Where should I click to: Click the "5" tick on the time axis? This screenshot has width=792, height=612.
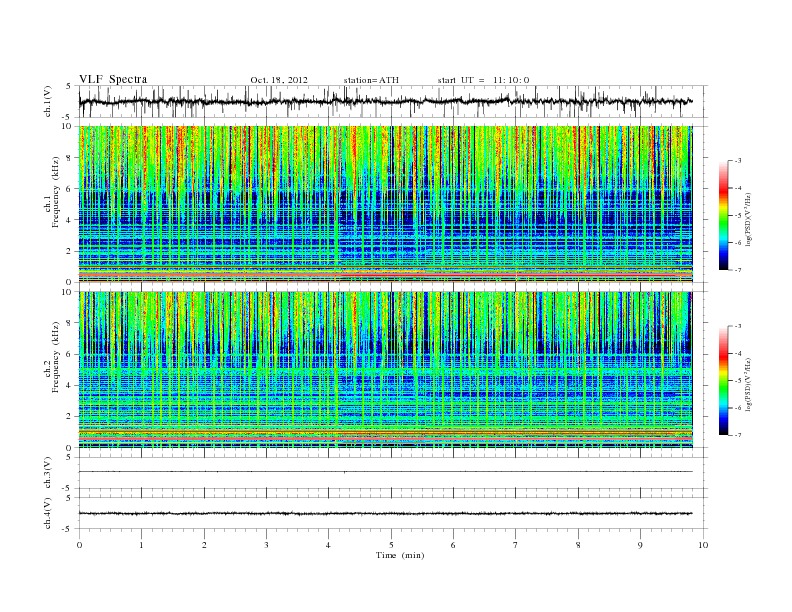click(x=391, y=545)
